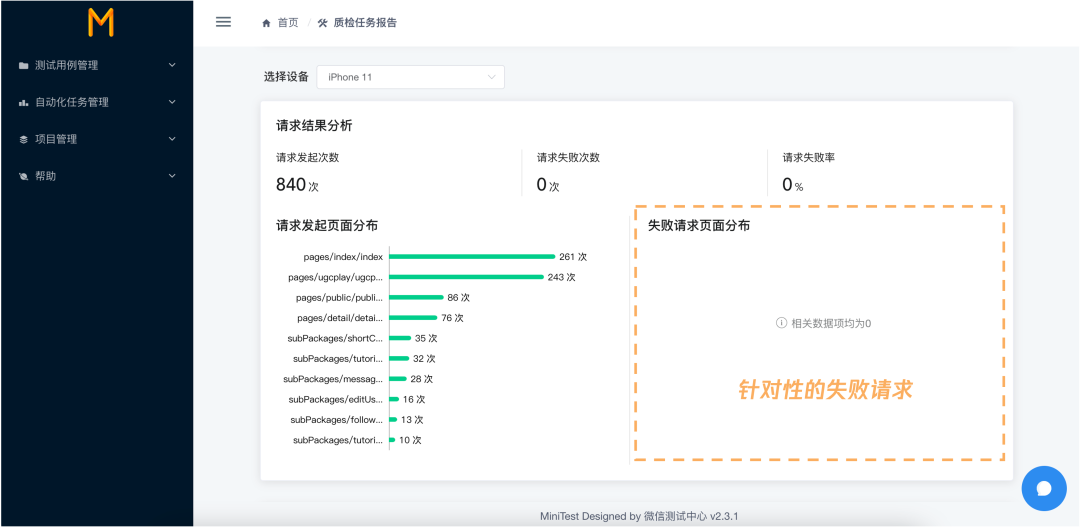The image size is (1080, 527).
Task: Open the 项目管理 menu item
Action: (97, 139)
